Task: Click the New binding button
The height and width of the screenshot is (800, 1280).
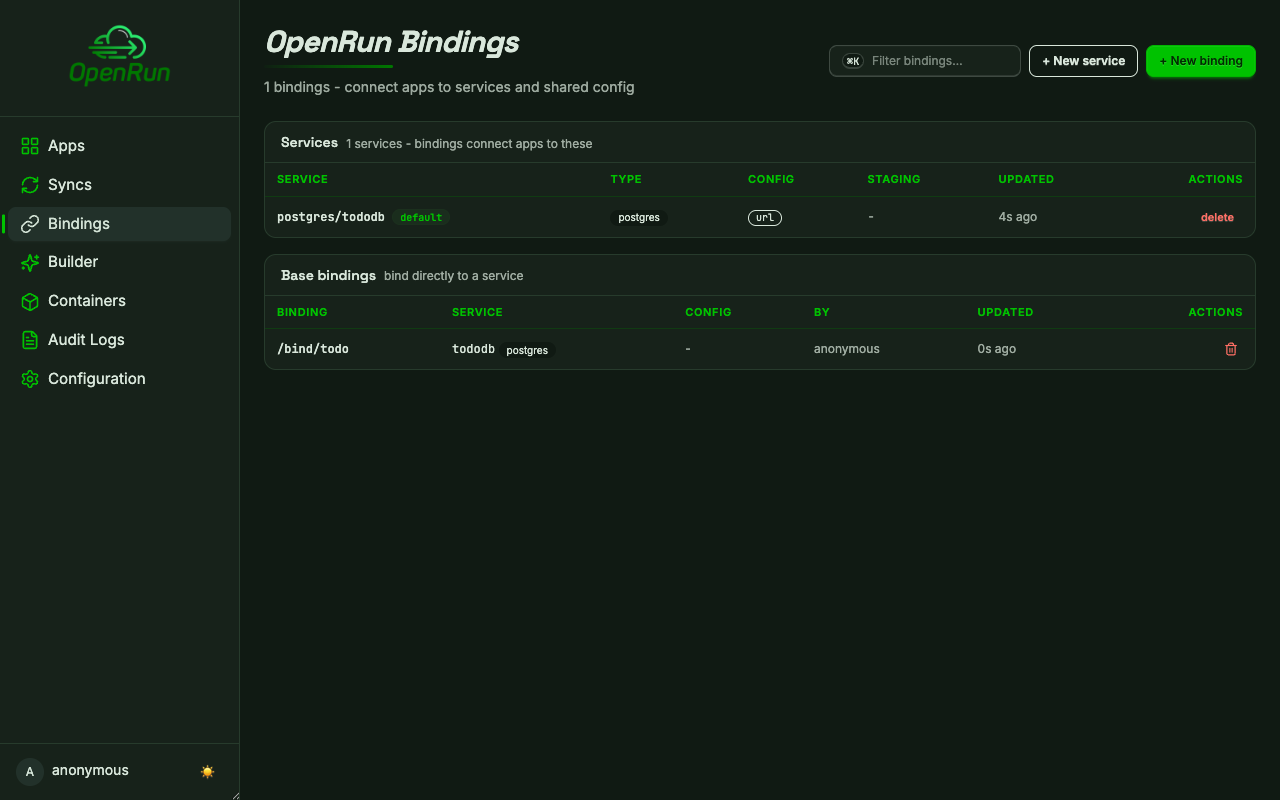Action: tap(1200, 61)
